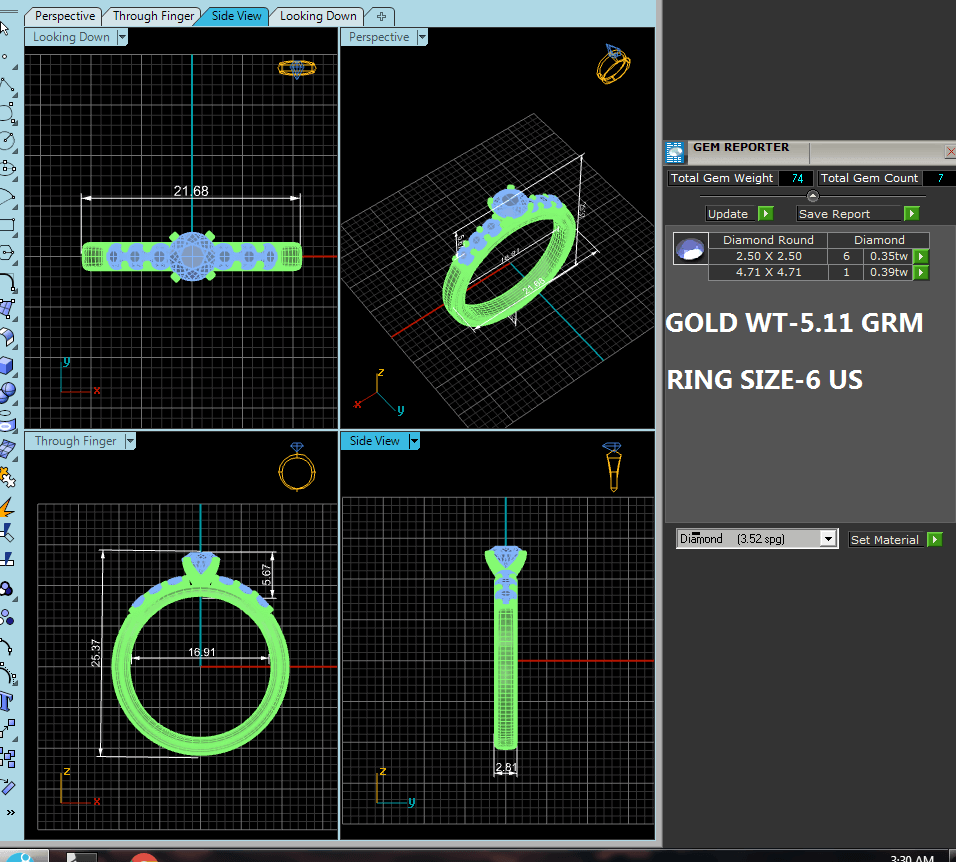The width and height of the screenshot is (956, 862).
Task: Select the Text object tool
Action: click(7, 702)
